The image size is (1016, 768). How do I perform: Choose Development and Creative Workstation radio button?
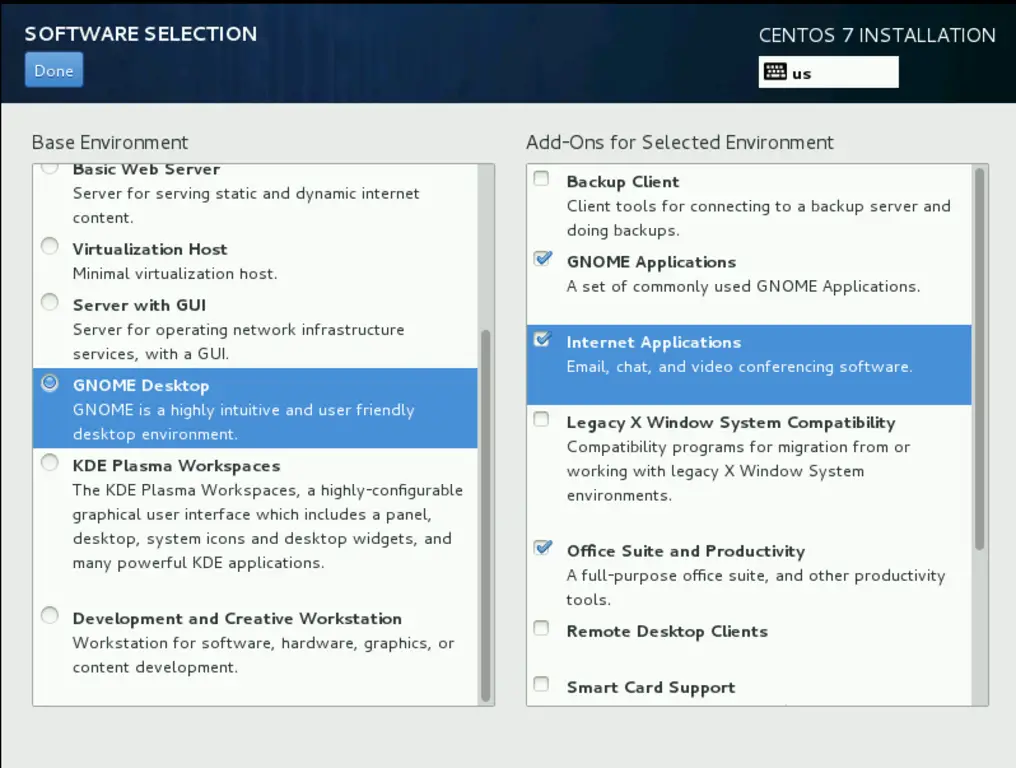(x=50, y=615)
